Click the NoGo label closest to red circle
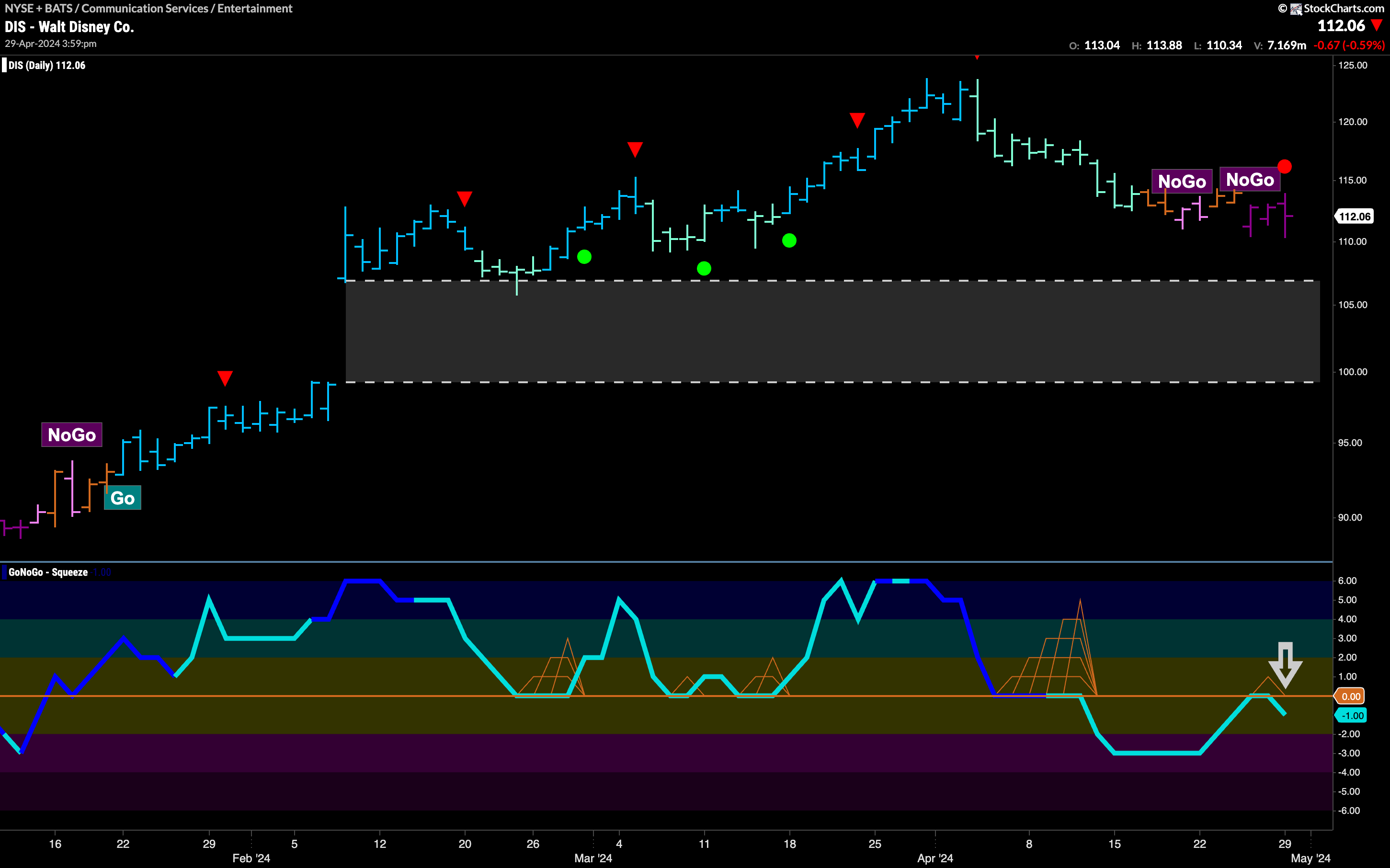Screen dimensions: 1390x868 coord(1250,180)
